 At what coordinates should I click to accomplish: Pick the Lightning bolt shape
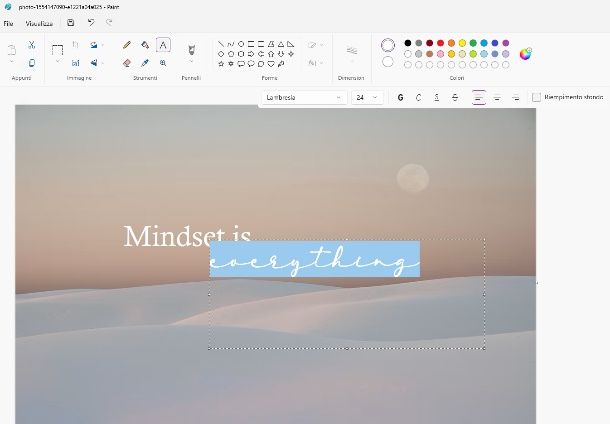(x=281, y=63)
